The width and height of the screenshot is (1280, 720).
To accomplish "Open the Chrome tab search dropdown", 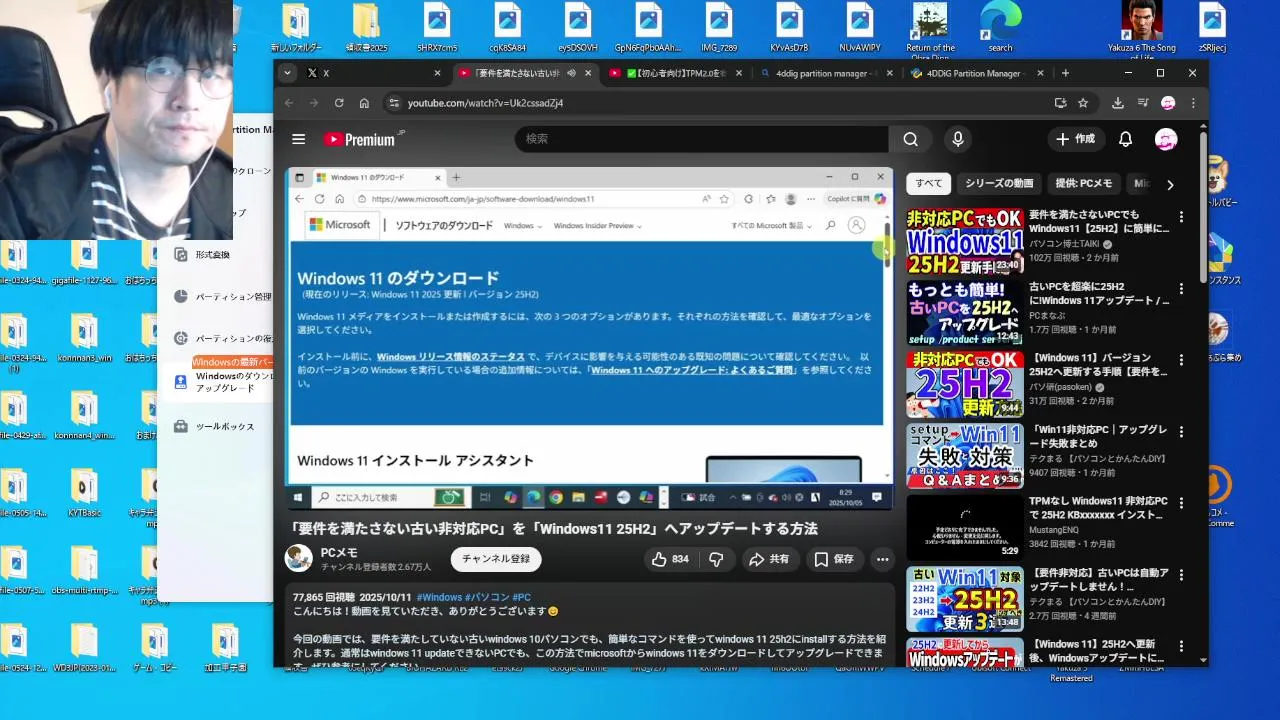I will tap(287, 73).
